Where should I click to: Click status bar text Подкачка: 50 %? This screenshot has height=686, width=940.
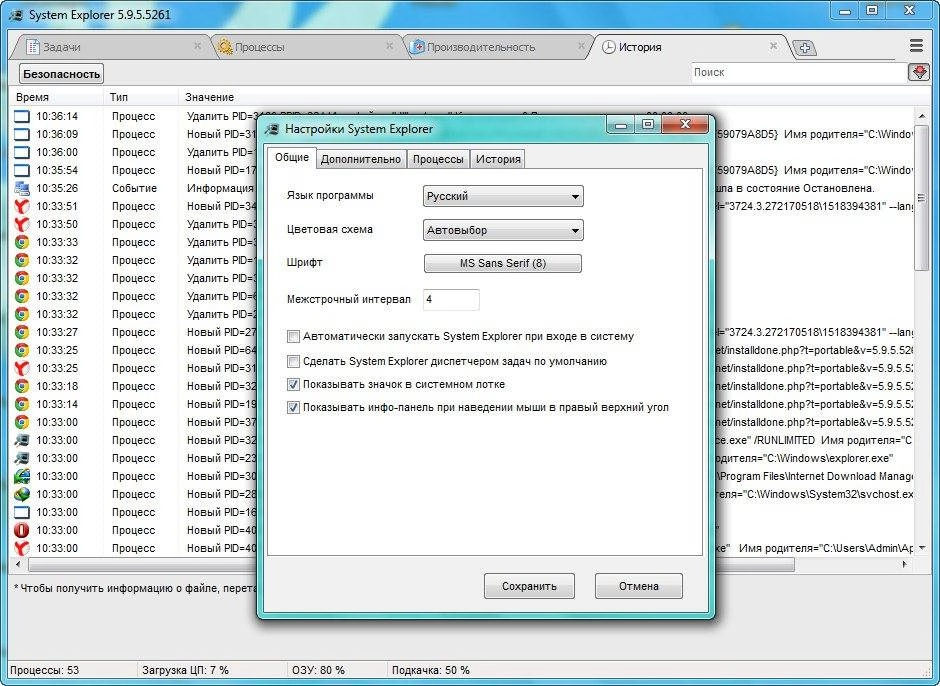tap(430, 670)
